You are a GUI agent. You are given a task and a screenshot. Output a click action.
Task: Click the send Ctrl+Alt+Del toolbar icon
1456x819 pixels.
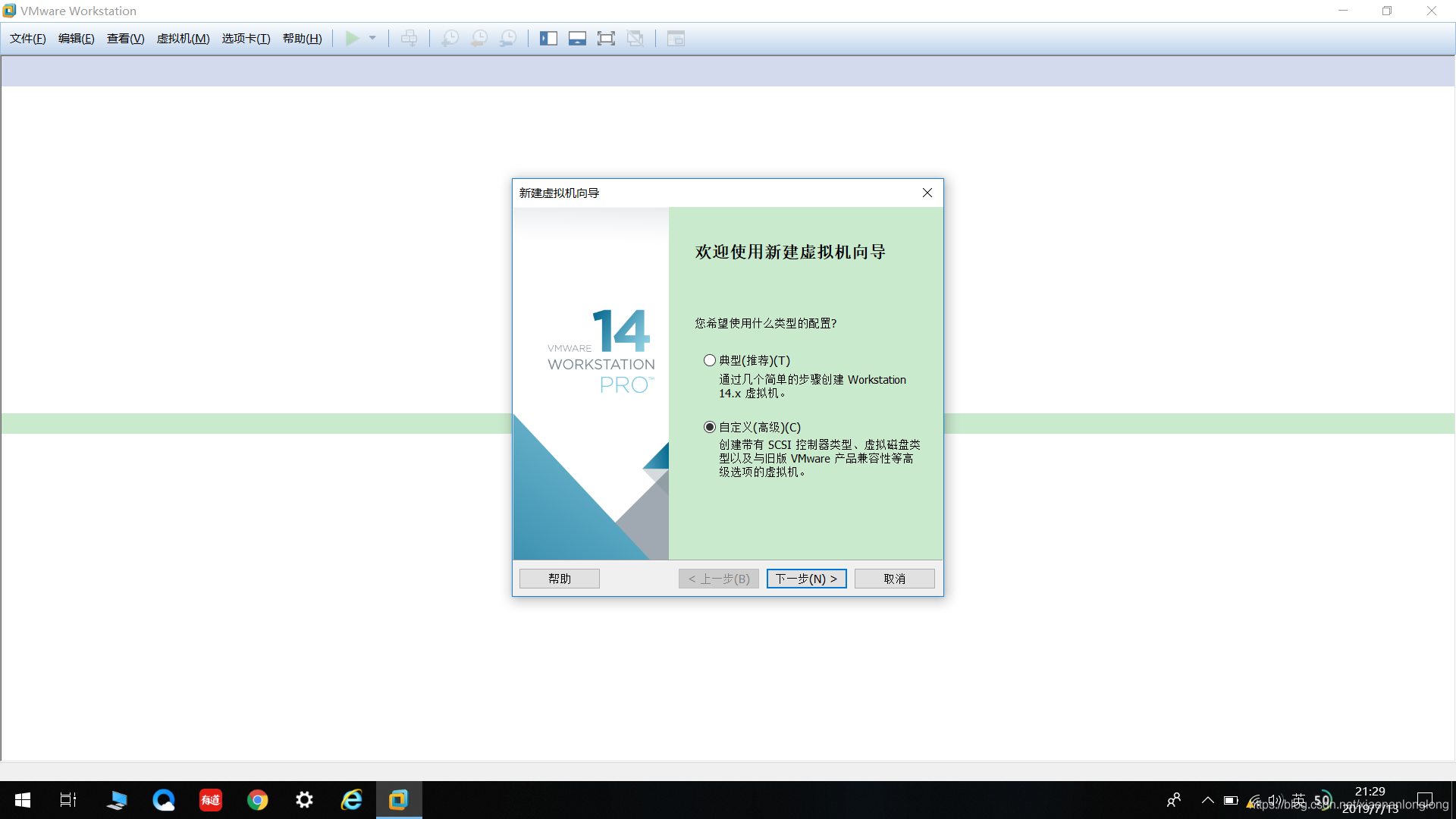point(409,39)
